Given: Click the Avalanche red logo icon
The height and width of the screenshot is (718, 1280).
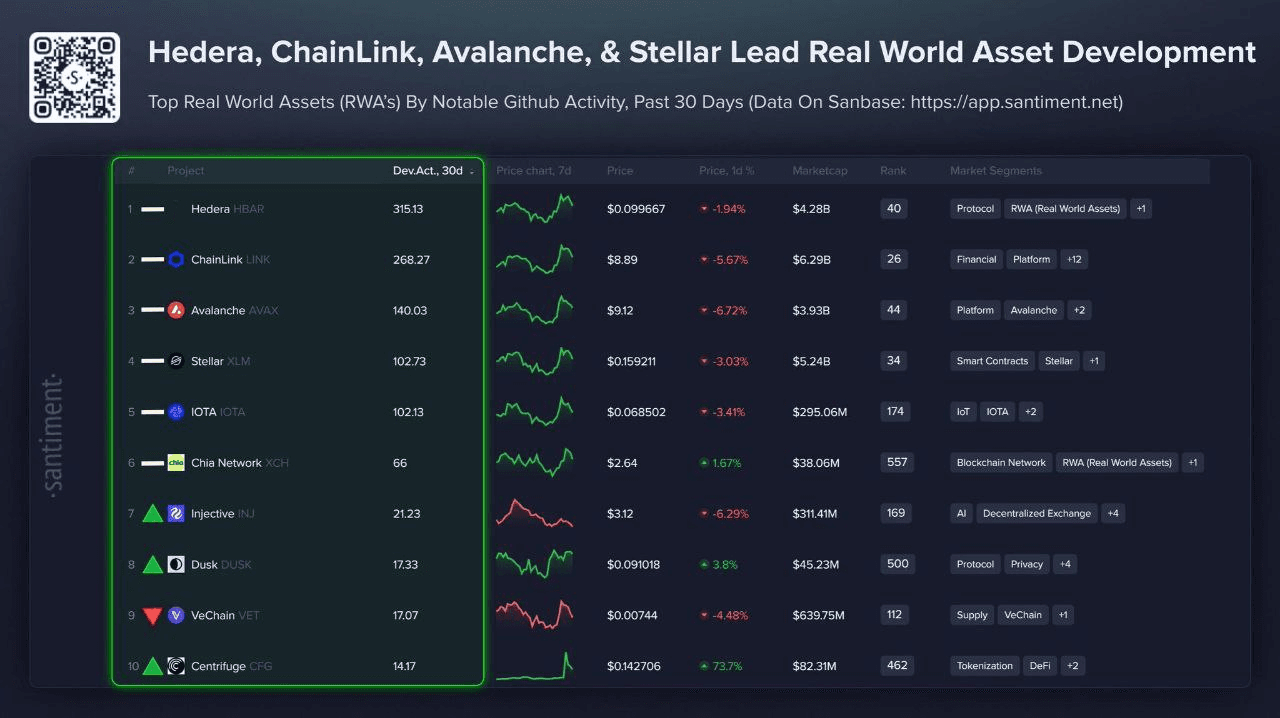Looking at the screenshot, I should click(176, 310).
